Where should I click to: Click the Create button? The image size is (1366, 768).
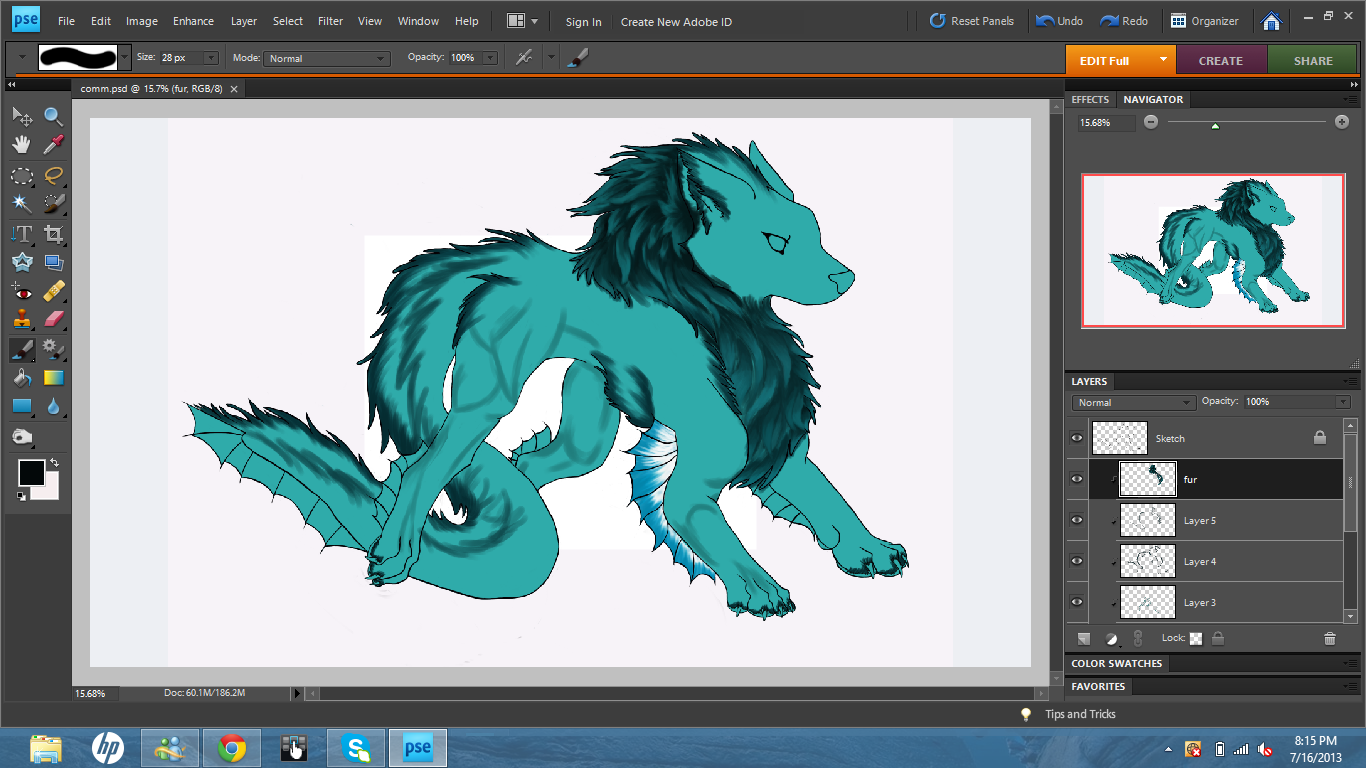1220,61
